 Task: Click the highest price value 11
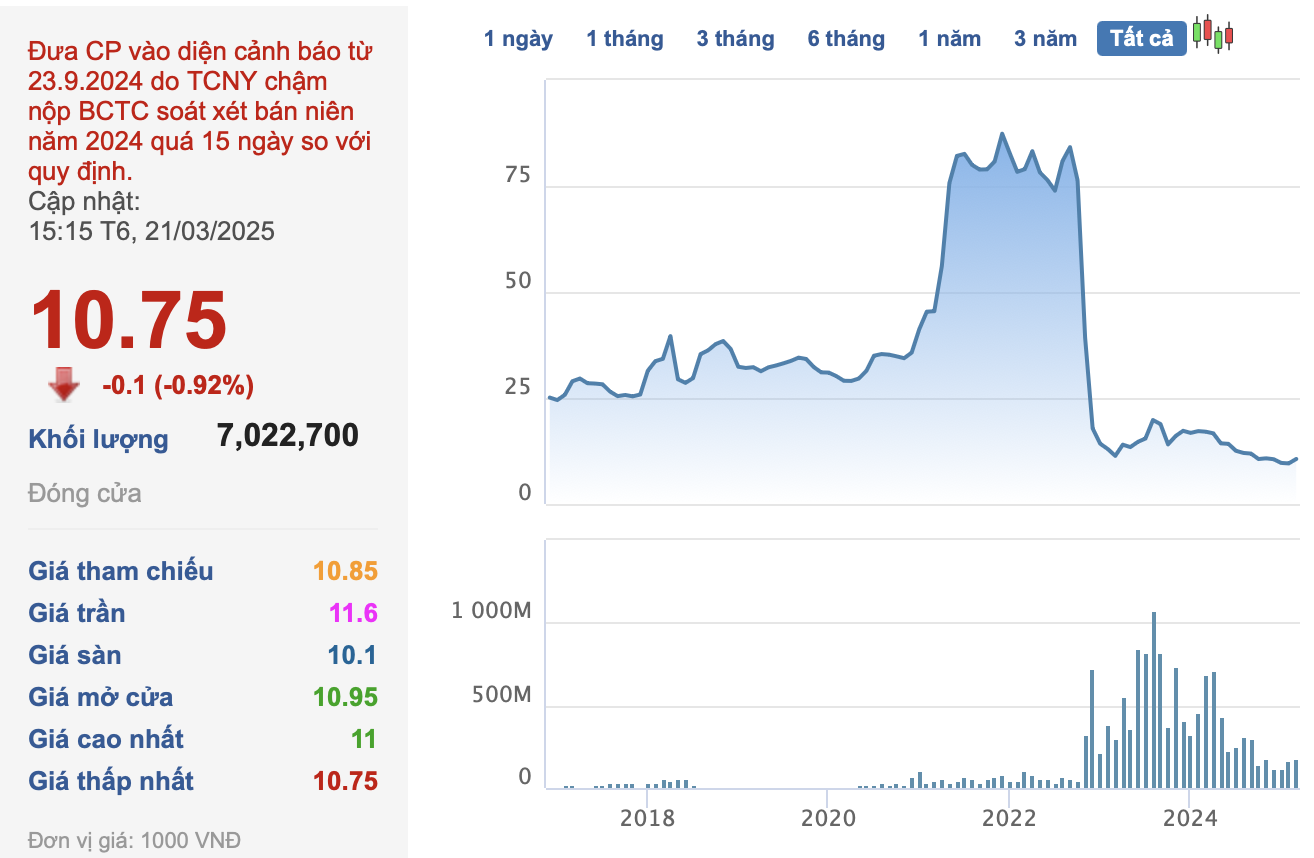click(364, 739)
